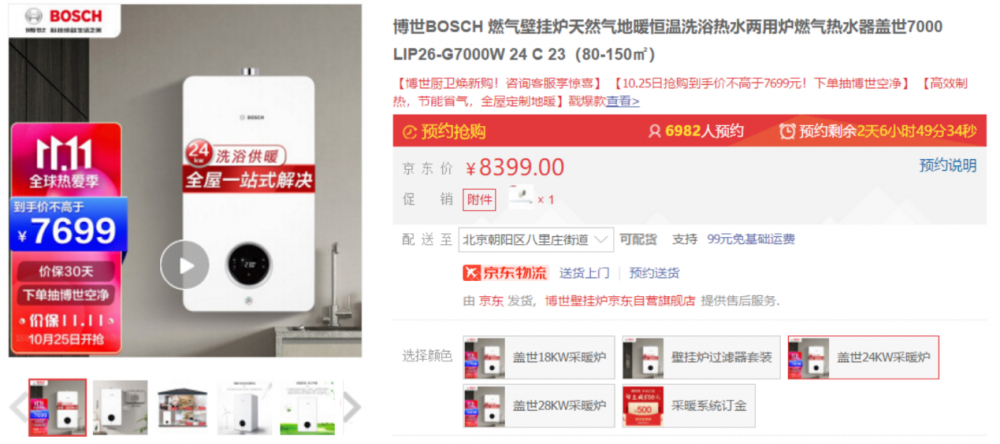The image size is (1000, 444).
Task: Select the 盖世18KW采暖炉 option
Action: point(540,357)
